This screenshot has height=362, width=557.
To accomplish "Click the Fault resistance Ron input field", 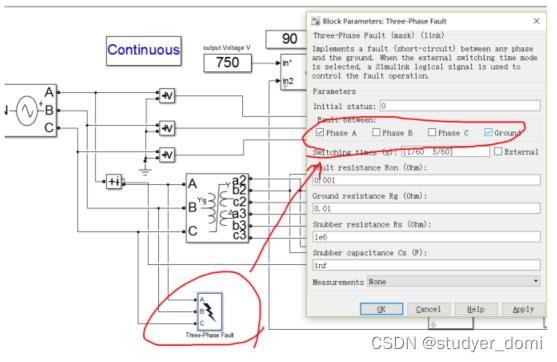I will 426,180.
